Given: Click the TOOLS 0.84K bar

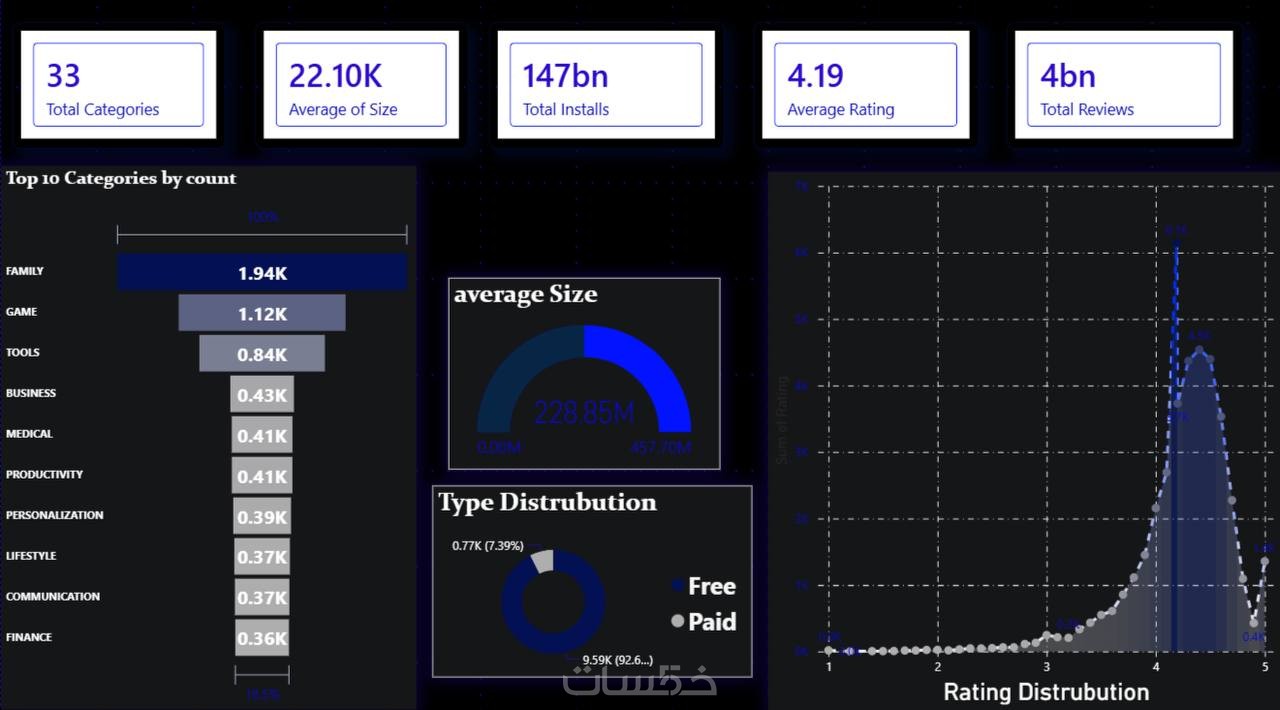Looking at the screenshot, I should coord(262,354).
